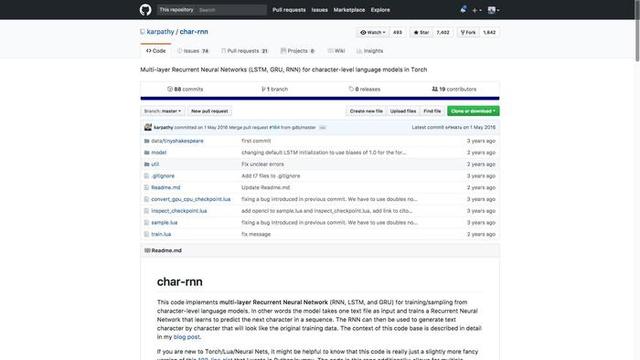
Task: Open the char-rnn repository name link
Action: (194, 32)
